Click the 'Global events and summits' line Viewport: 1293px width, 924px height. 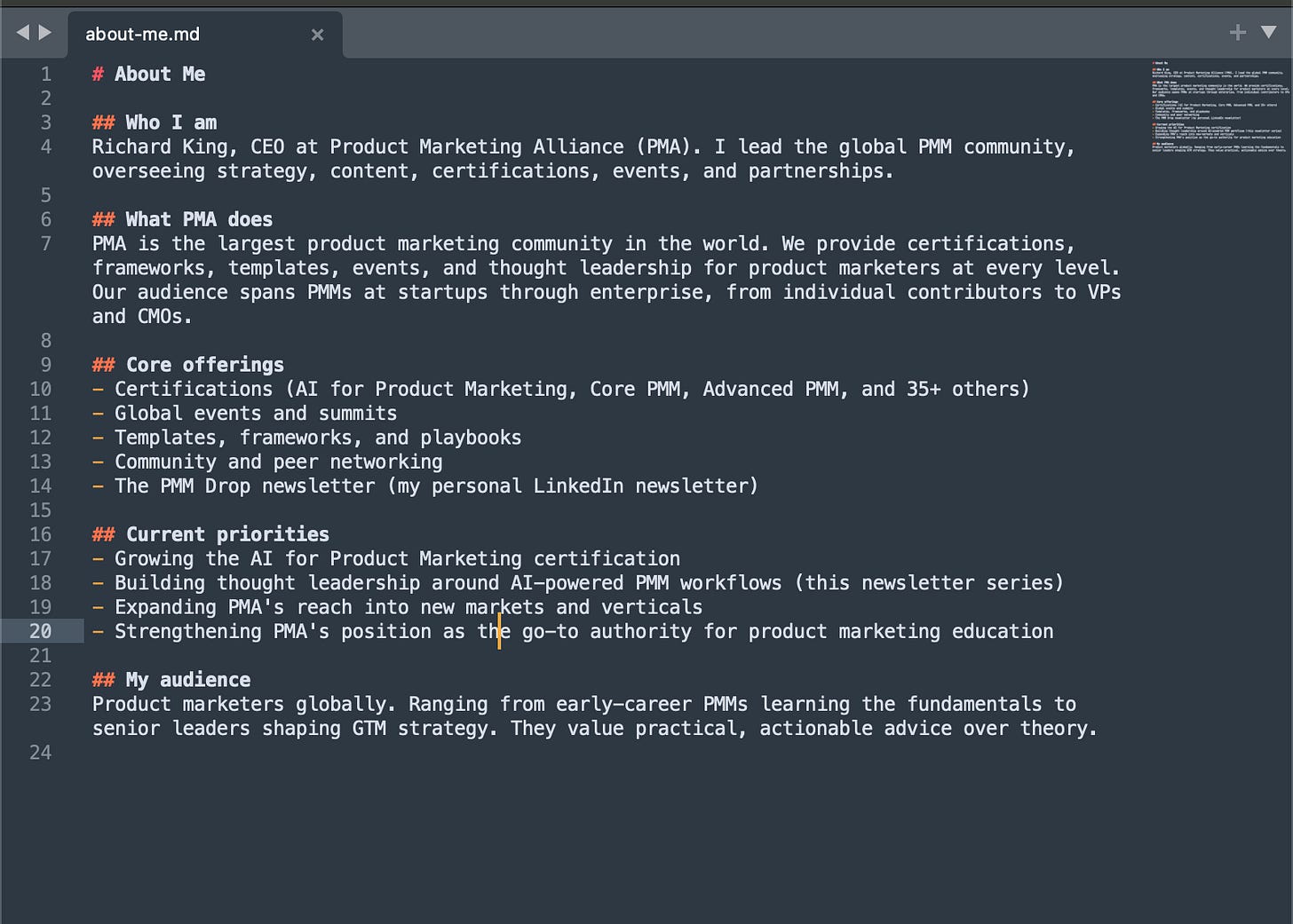pyautogui.click(x=244, y=414)
